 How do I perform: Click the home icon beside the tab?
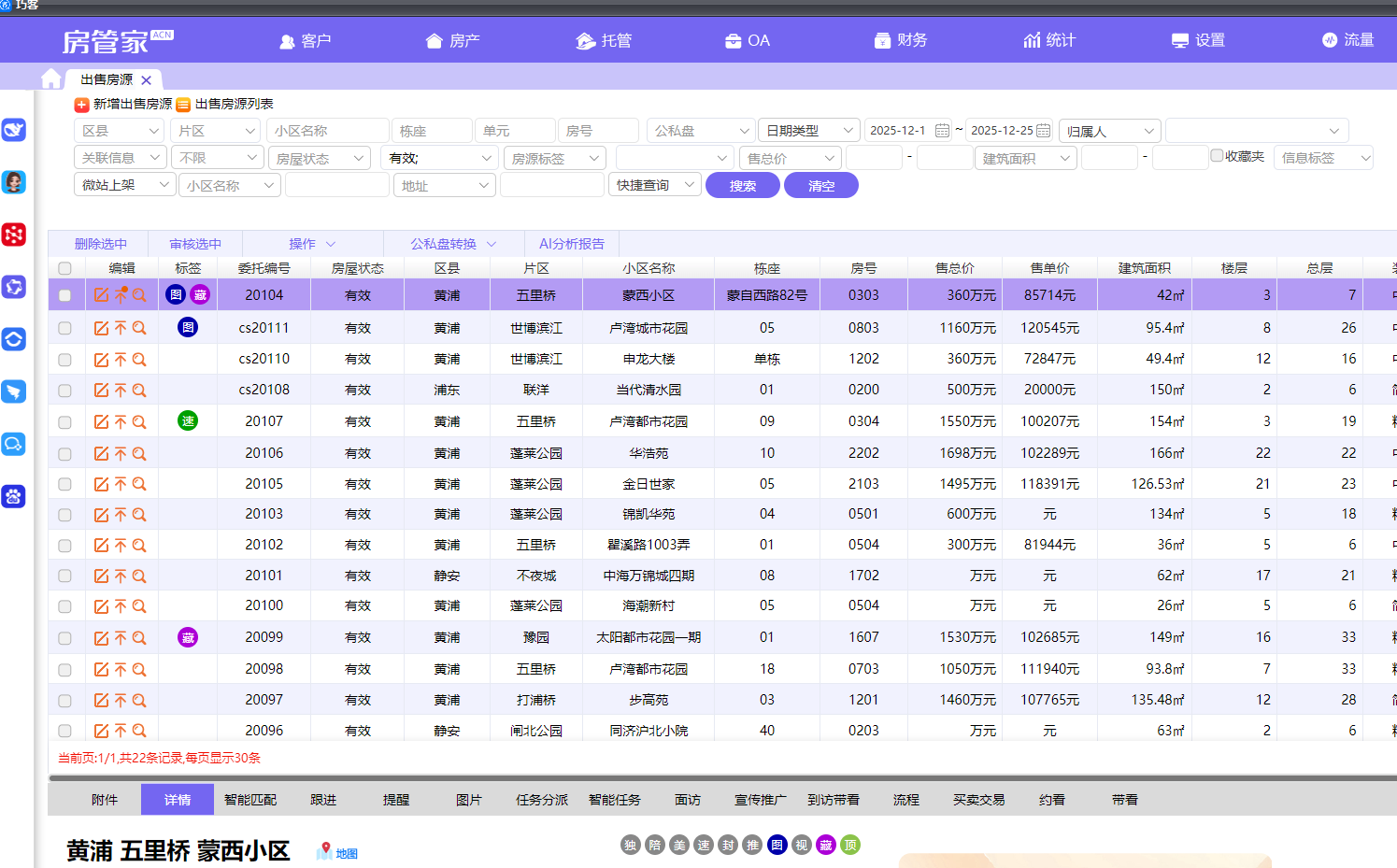pos(51,79)
